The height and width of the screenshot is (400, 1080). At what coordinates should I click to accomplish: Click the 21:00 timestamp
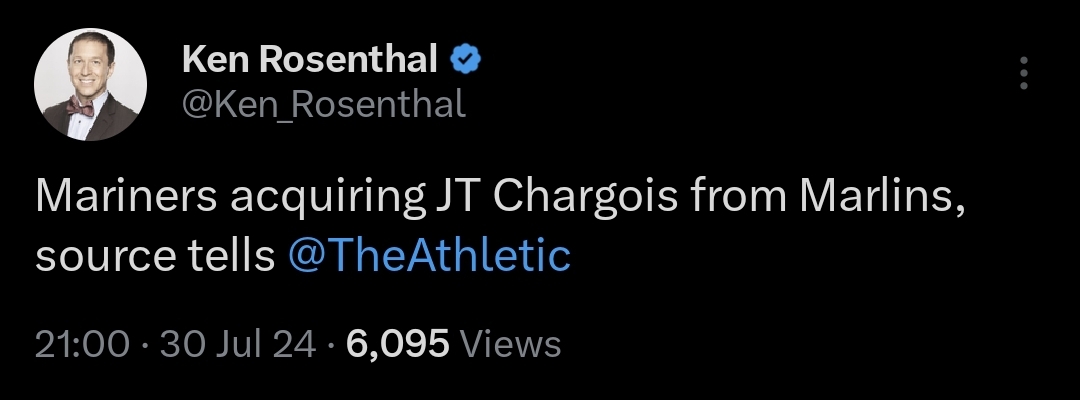click(81, 344)
